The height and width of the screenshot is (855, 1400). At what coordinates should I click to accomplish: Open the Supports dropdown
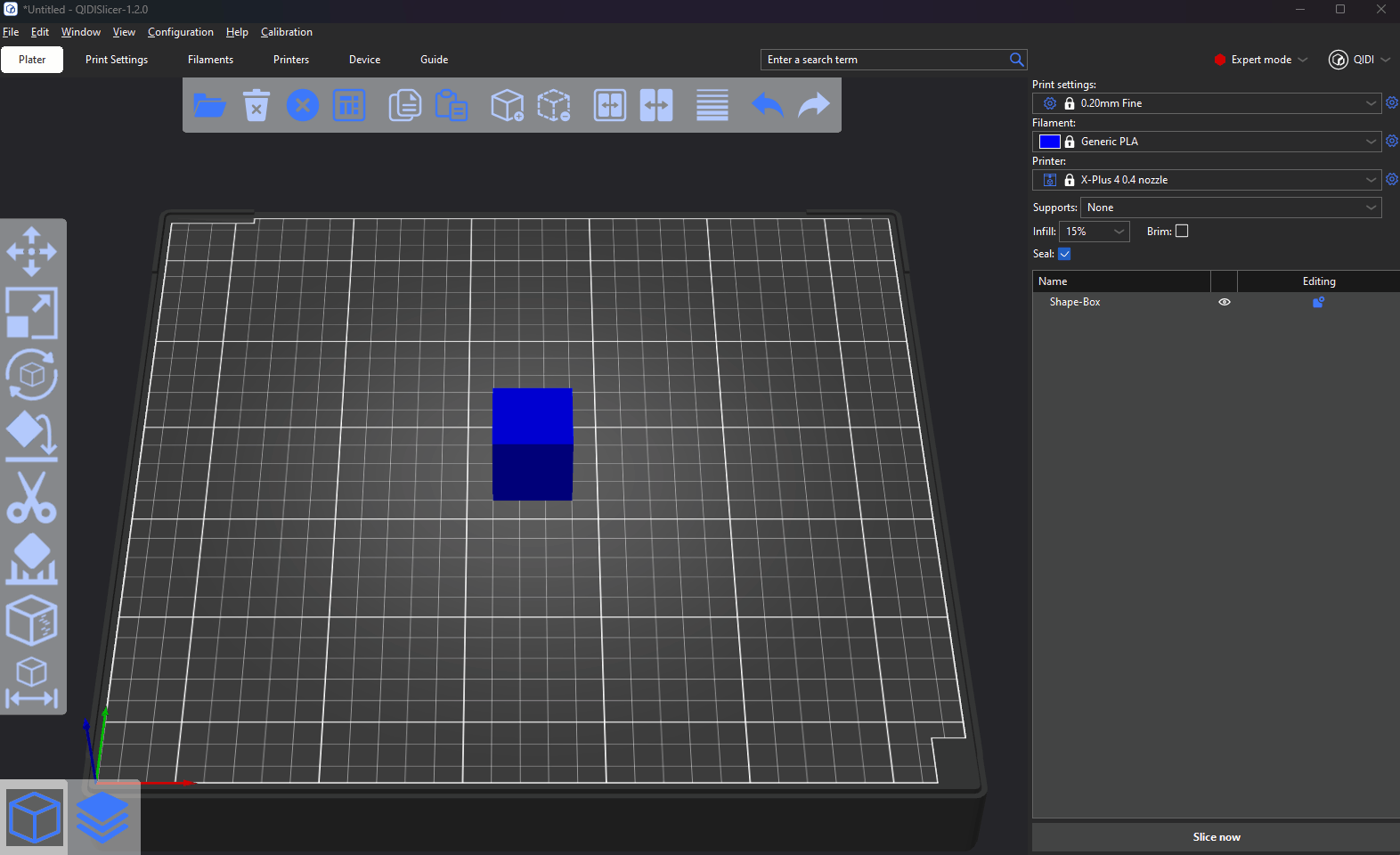click(1230, 208)
